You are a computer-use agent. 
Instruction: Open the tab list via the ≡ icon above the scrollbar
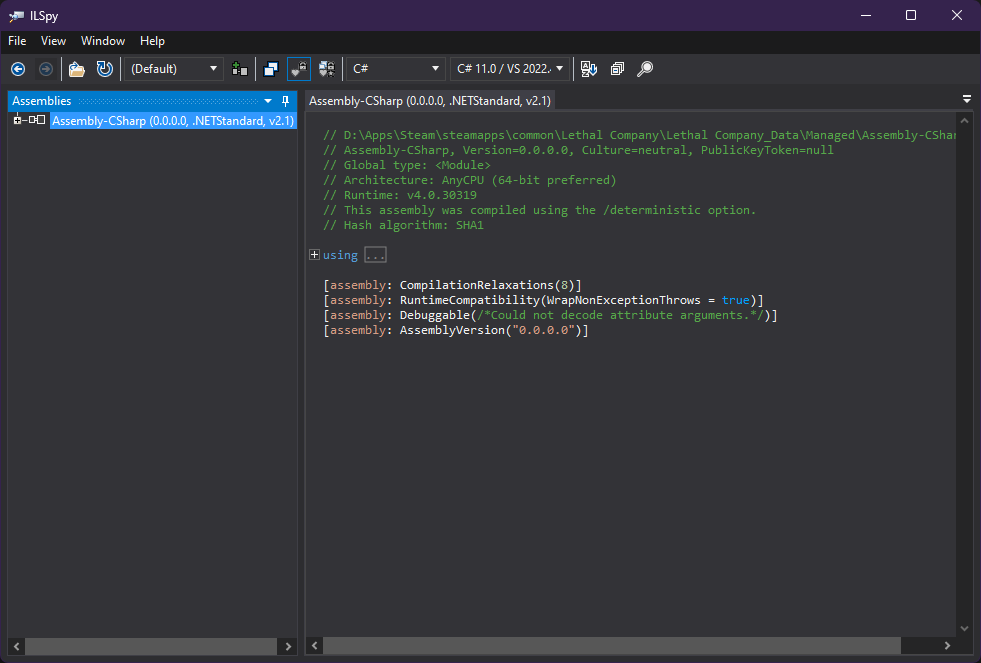[966, 99]
